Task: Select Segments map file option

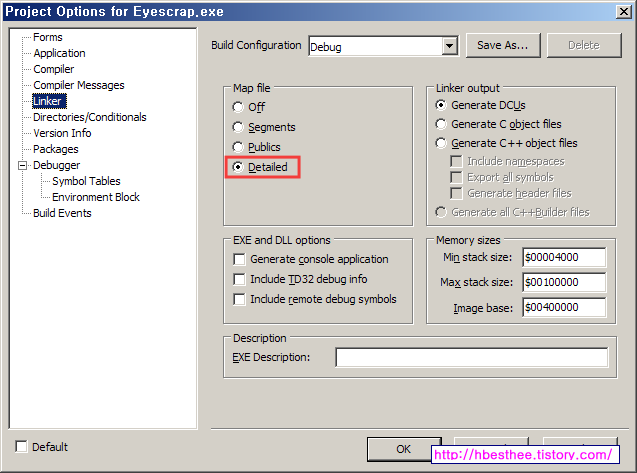Action: pos(264,127)
